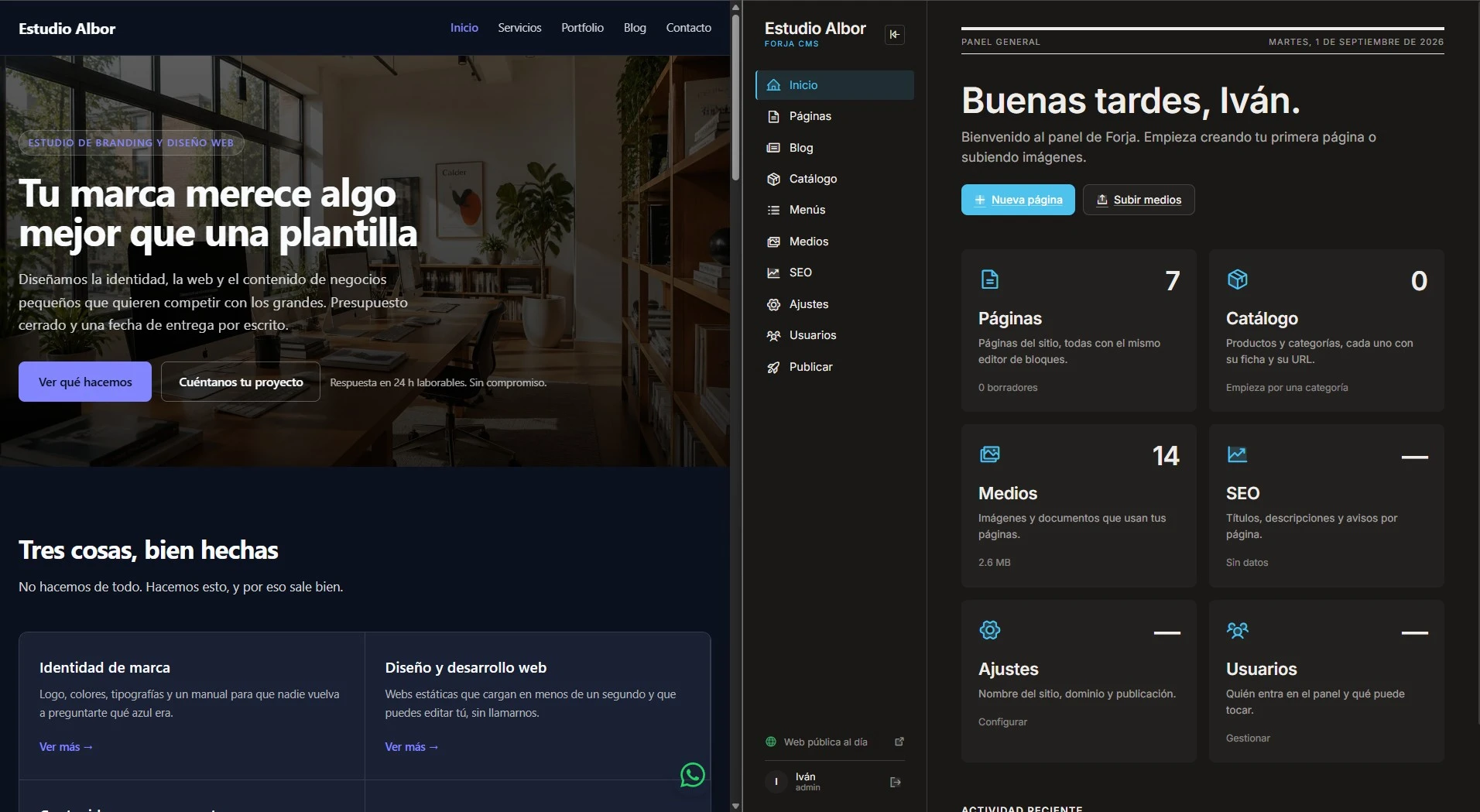Open the Inicio home icon in sidebar

pyautogui.click(x=773, y=85)
